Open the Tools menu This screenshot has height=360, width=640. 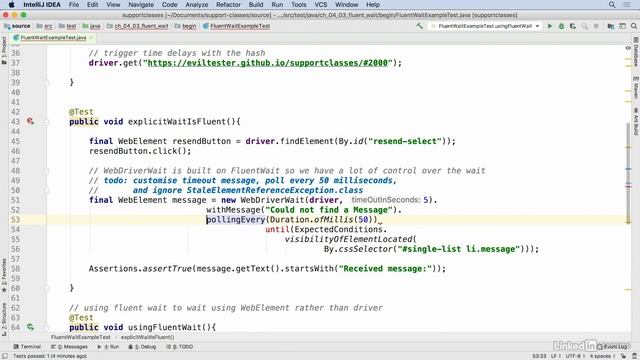pyautogui.click(x=299, y=4)
